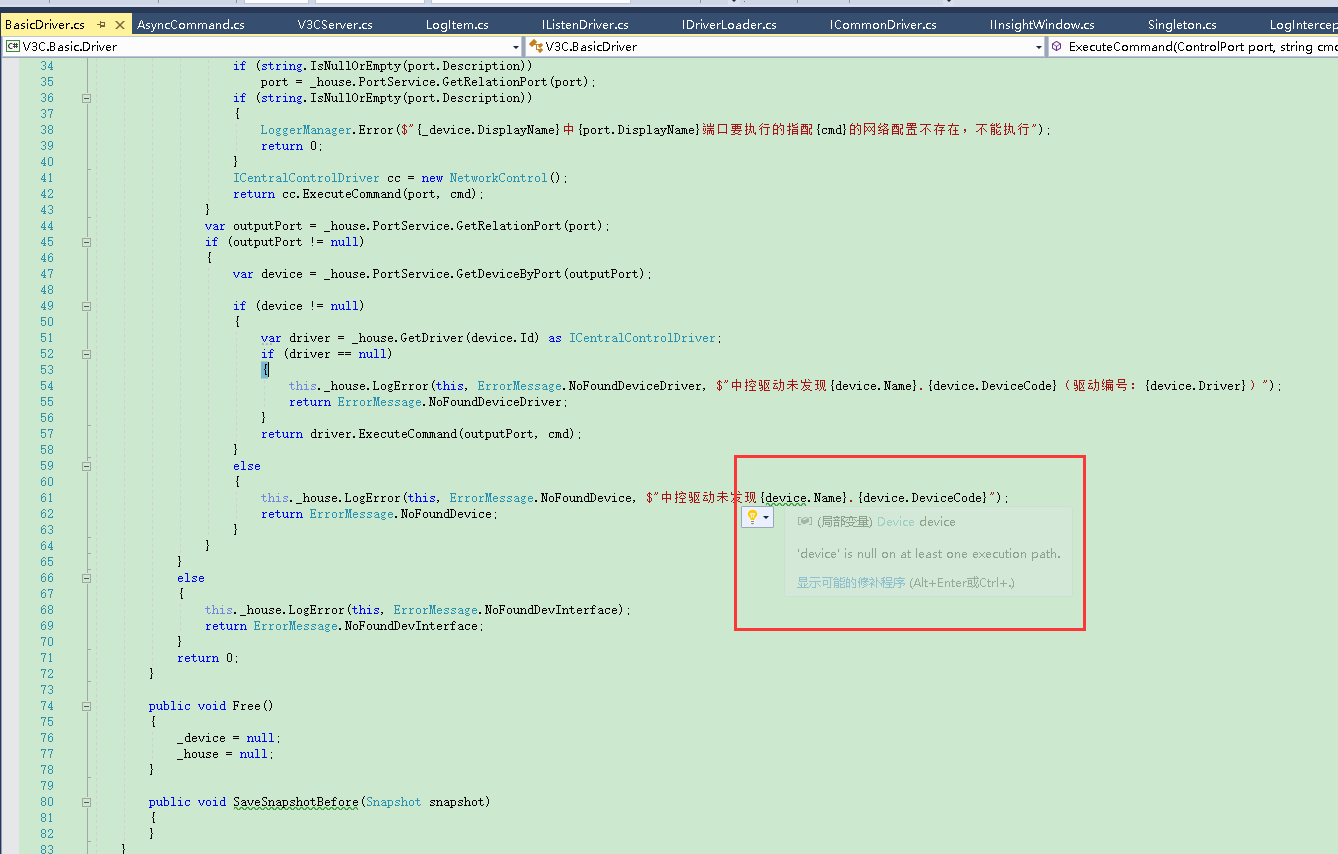Close the BasicDriver.cs tab
The image size is (1338, 854).
120,25
